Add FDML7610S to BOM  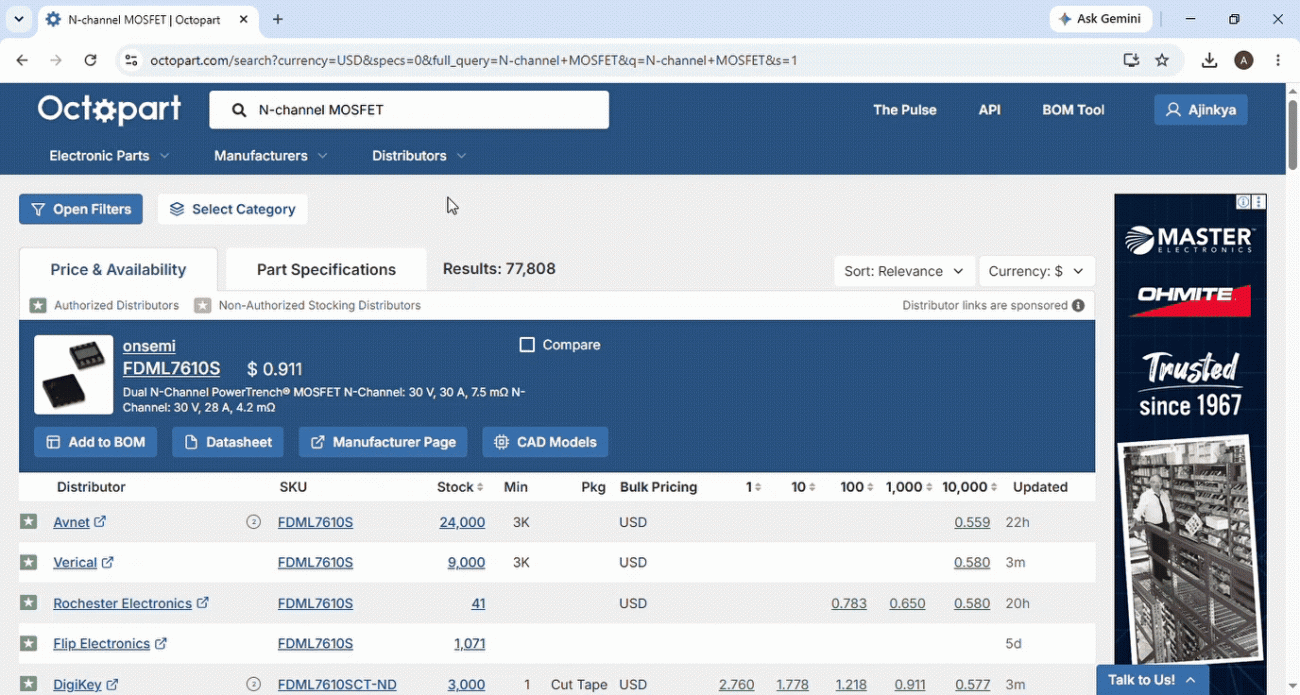(96, 442)
